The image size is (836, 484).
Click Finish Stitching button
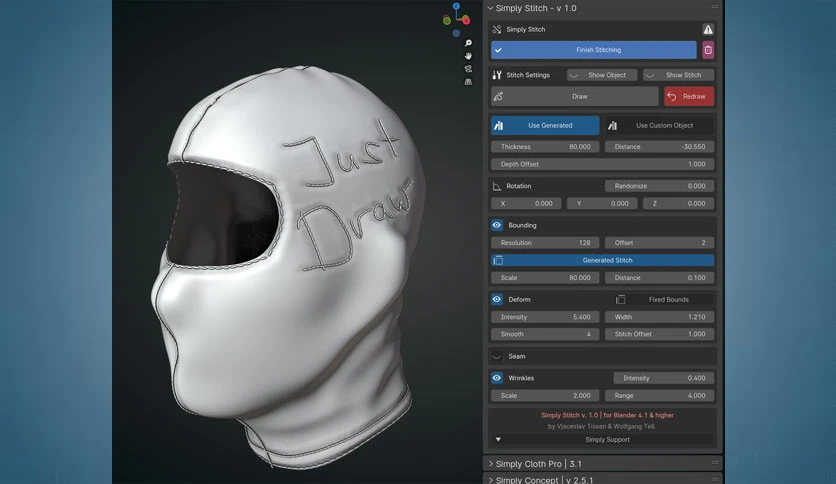(593, 50)
